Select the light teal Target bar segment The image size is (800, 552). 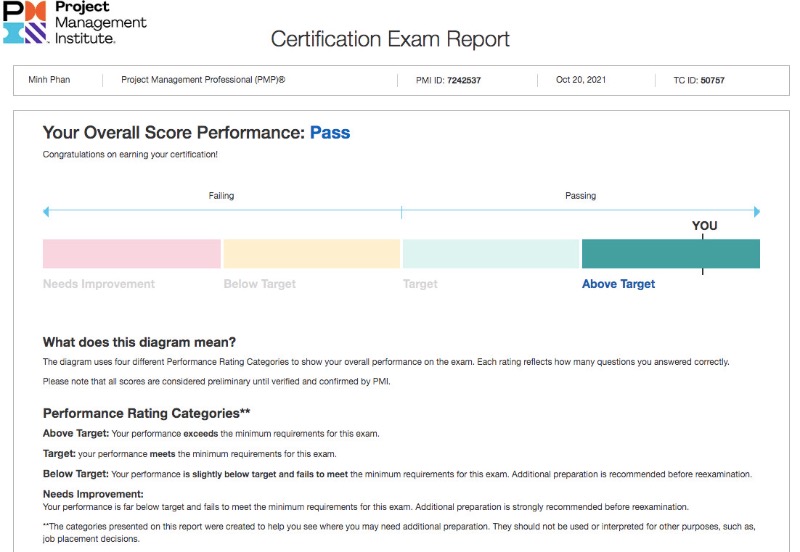point(491,254)
